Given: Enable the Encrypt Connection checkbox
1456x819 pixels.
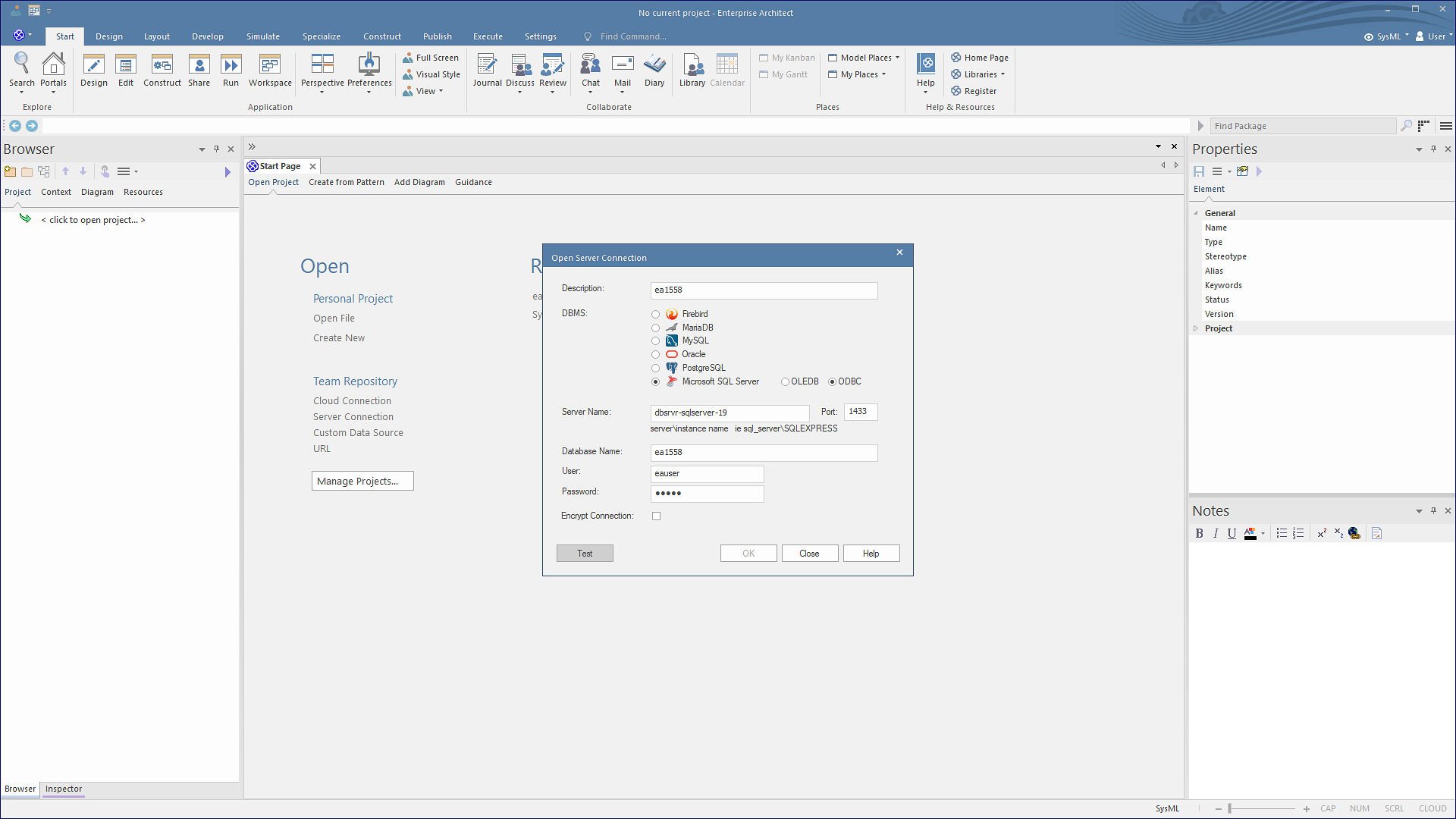Looking at the screenshot, I should (657, 516).
